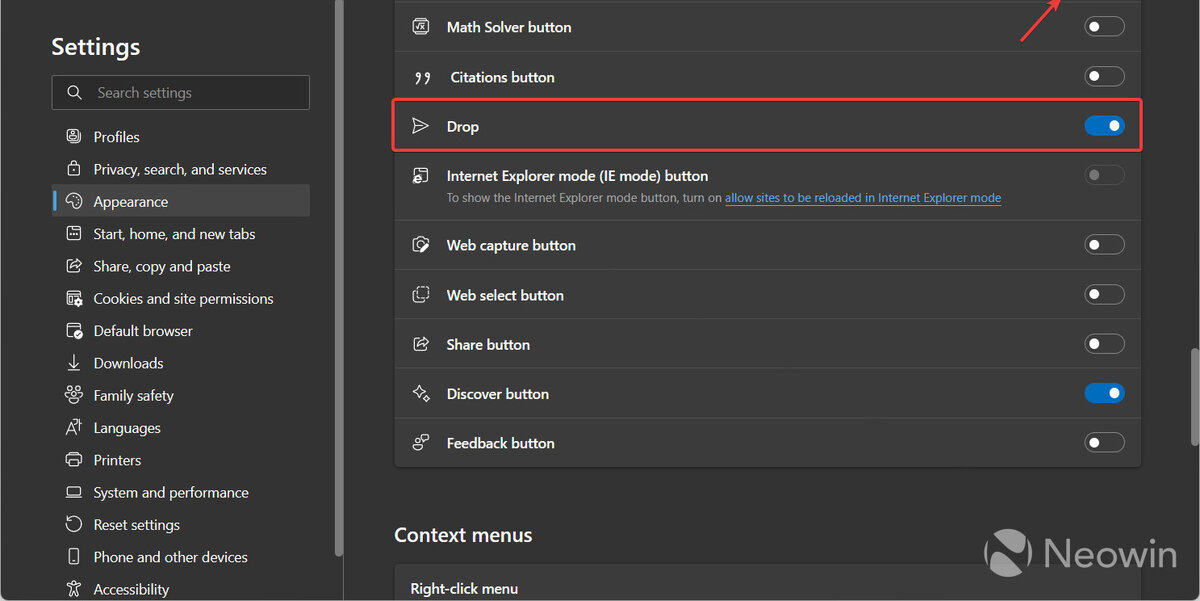
Task: Open Start, home, and new tabs settings
Action: (174, 234)
